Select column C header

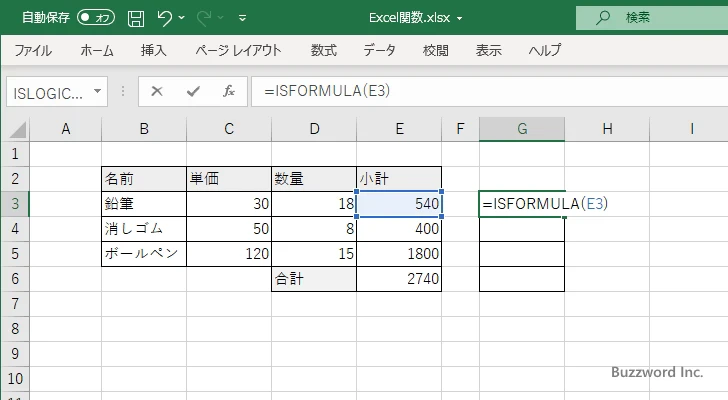(x=229, y=129)
